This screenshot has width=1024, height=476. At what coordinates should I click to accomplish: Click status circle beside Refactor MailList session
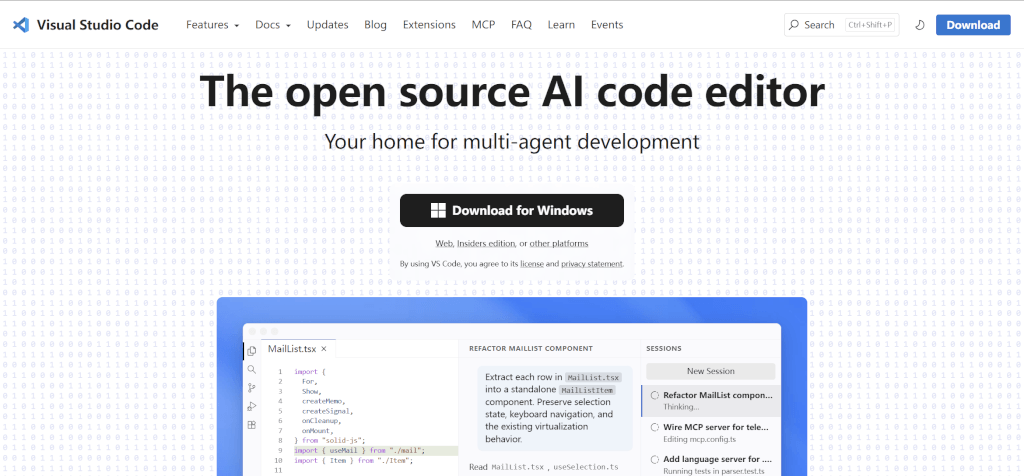click(x=654, y=395)
